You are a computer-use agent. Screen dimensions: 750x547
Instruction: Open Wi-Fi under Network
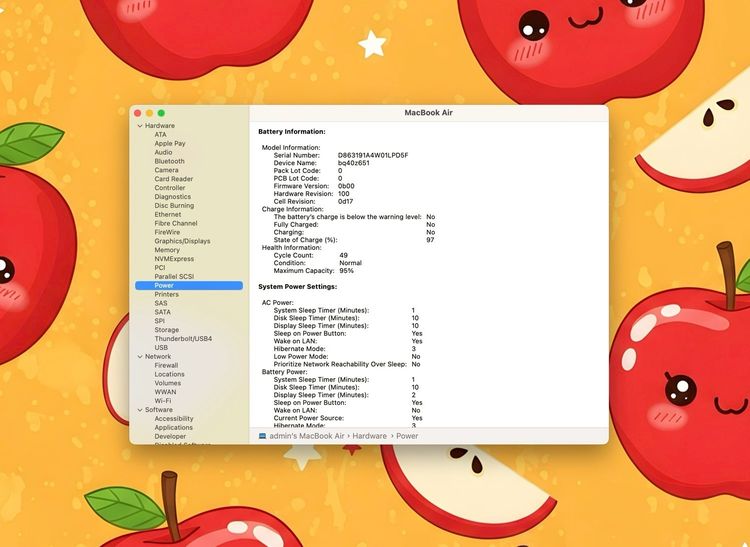[163, 401]
